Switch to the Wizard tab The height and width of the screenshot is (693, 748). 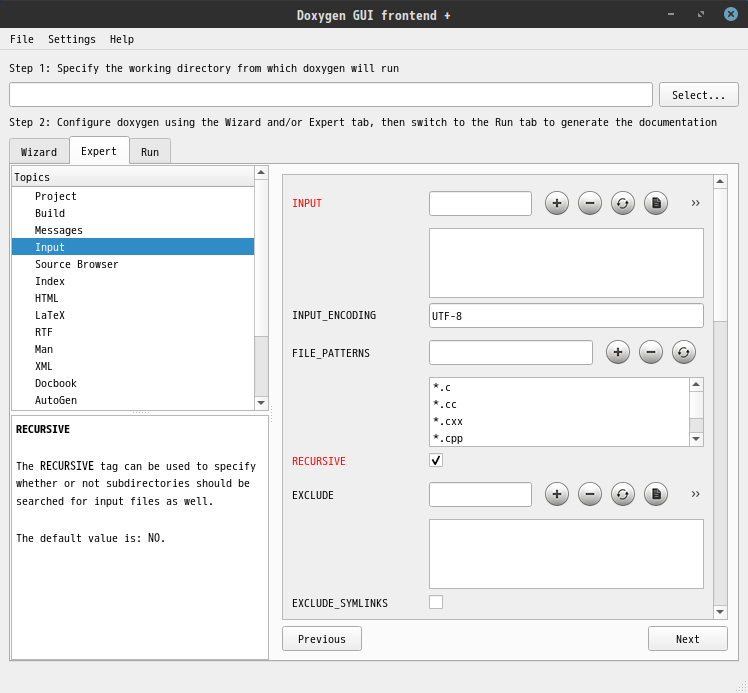39,152
